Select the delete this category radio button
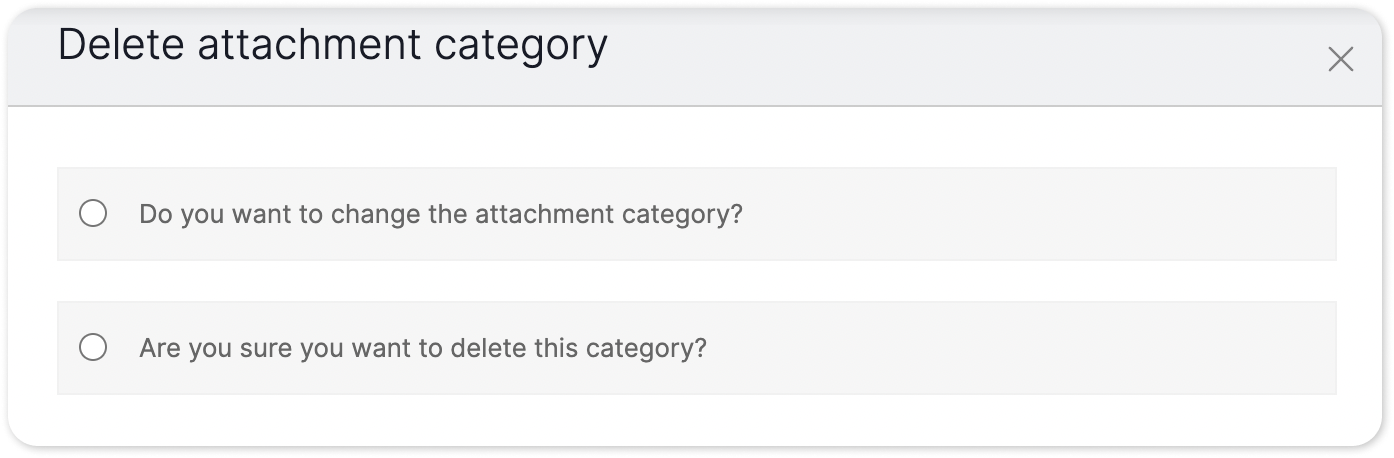Viewport: 1394px width, 458px height. click(x=93, y=348)
